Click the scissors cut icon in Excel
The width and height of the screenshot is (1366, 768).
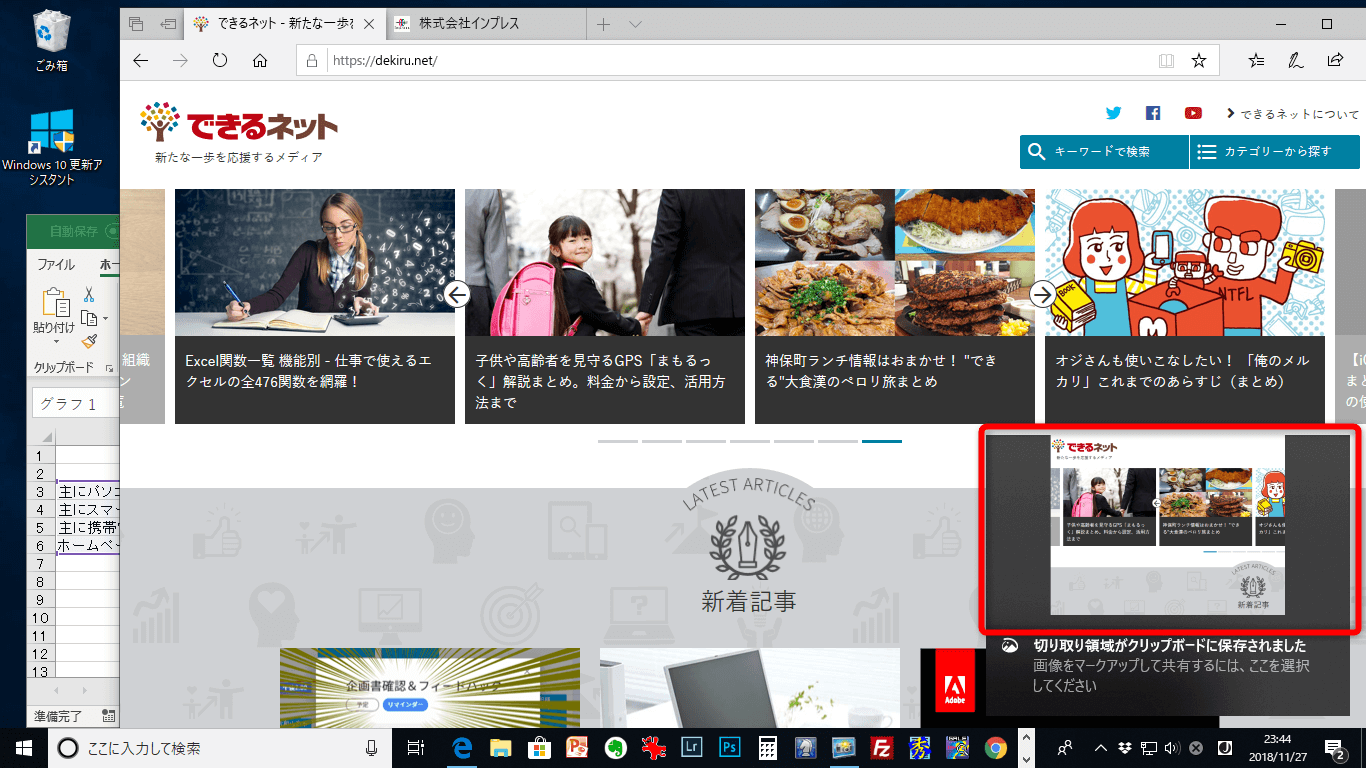[88, 294]
